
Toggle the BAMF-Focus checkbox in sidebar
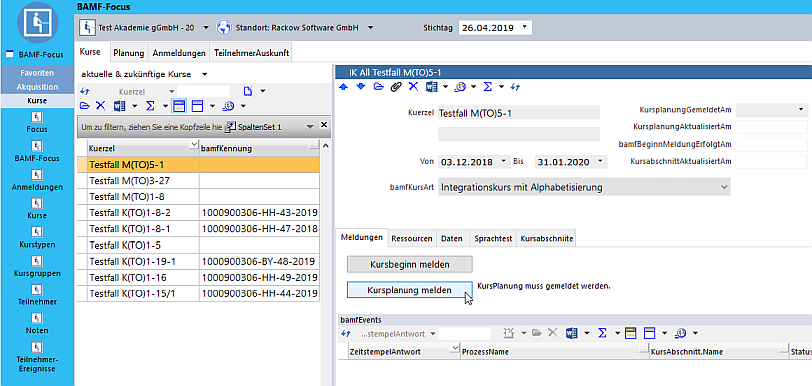point(9,54)
